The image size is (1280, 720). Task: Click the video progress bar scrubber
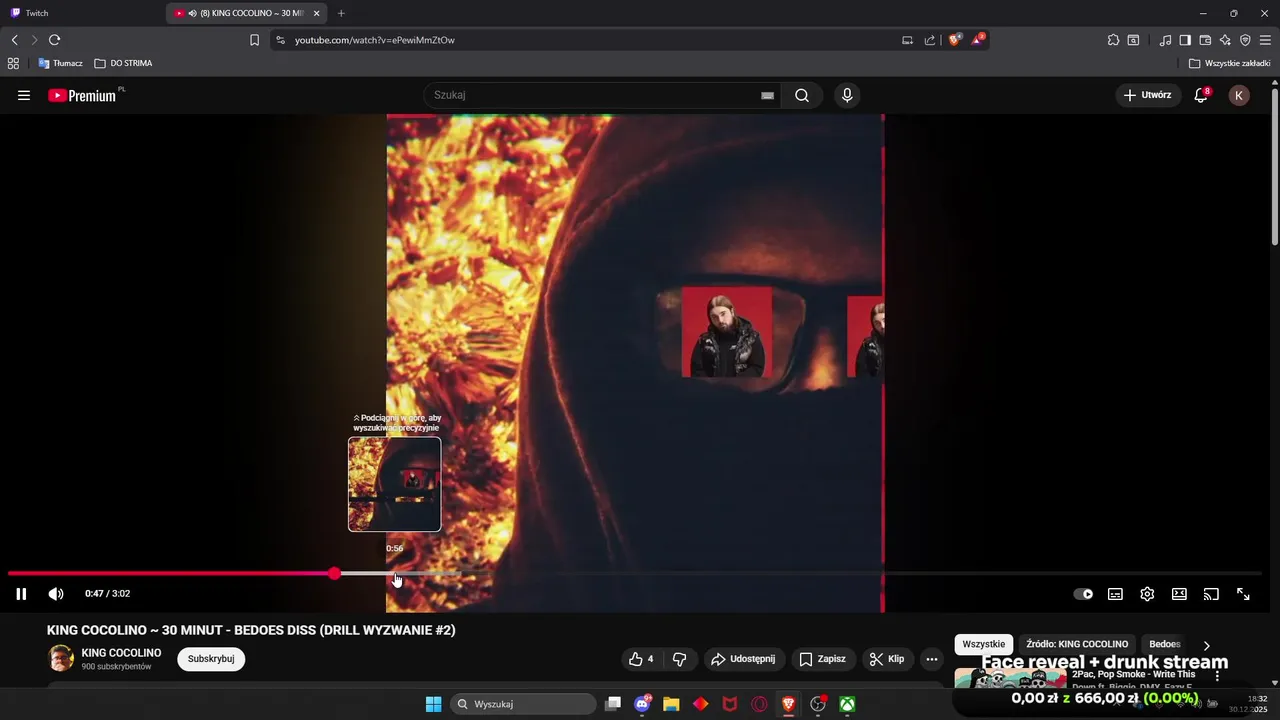point(334,574)
